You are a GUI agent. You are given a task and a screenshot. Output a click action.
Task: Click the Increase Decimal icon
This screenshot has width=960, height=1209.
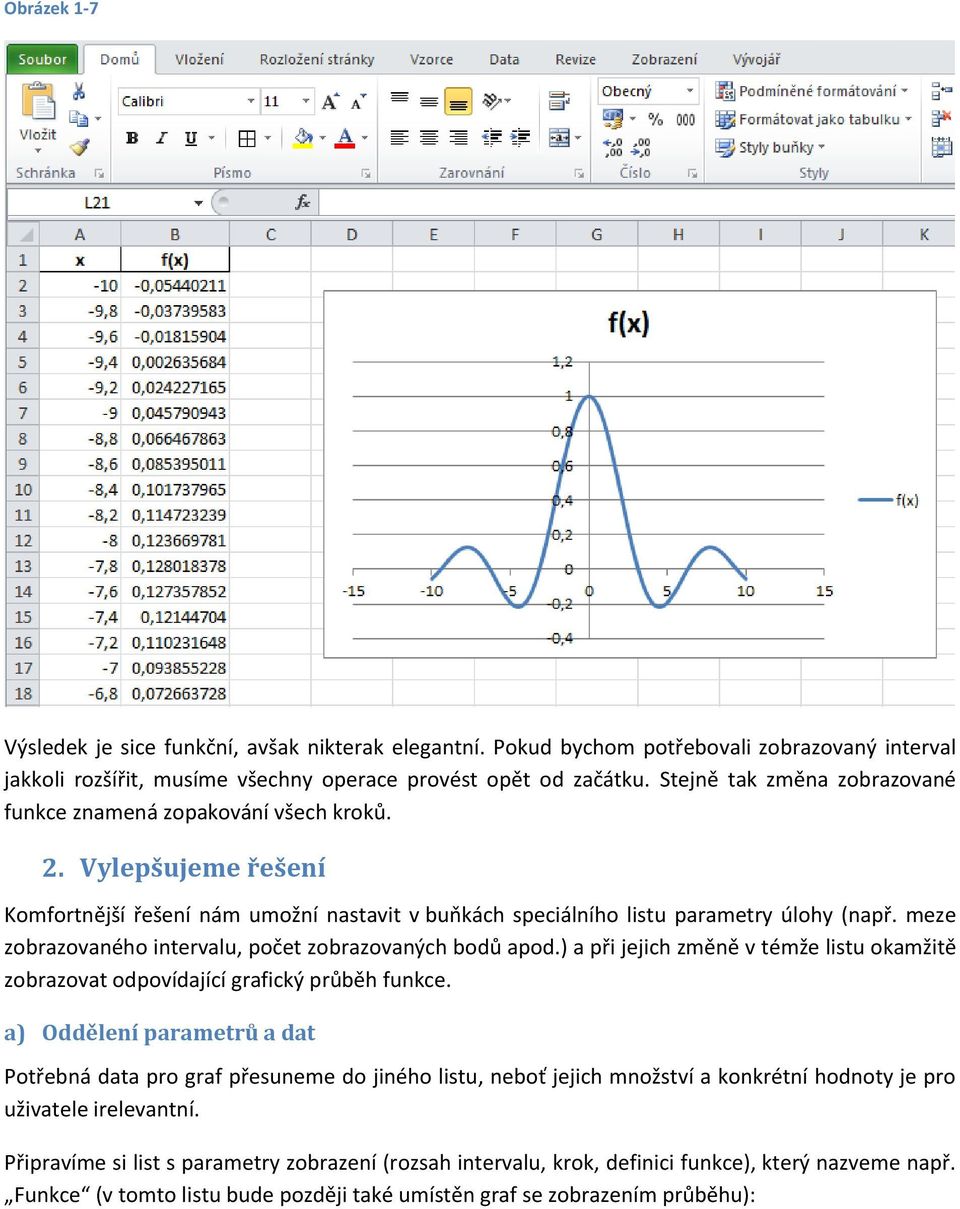[x=613, y=147]
